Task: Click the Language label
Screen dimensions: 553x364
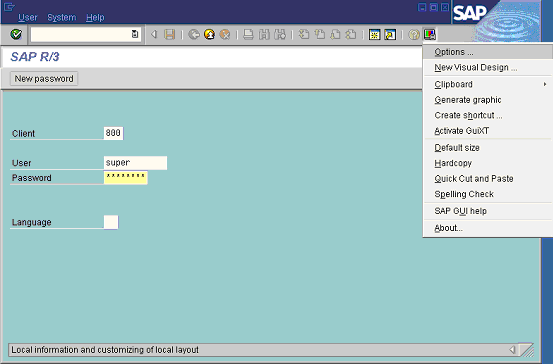Action: pos(32,222)
